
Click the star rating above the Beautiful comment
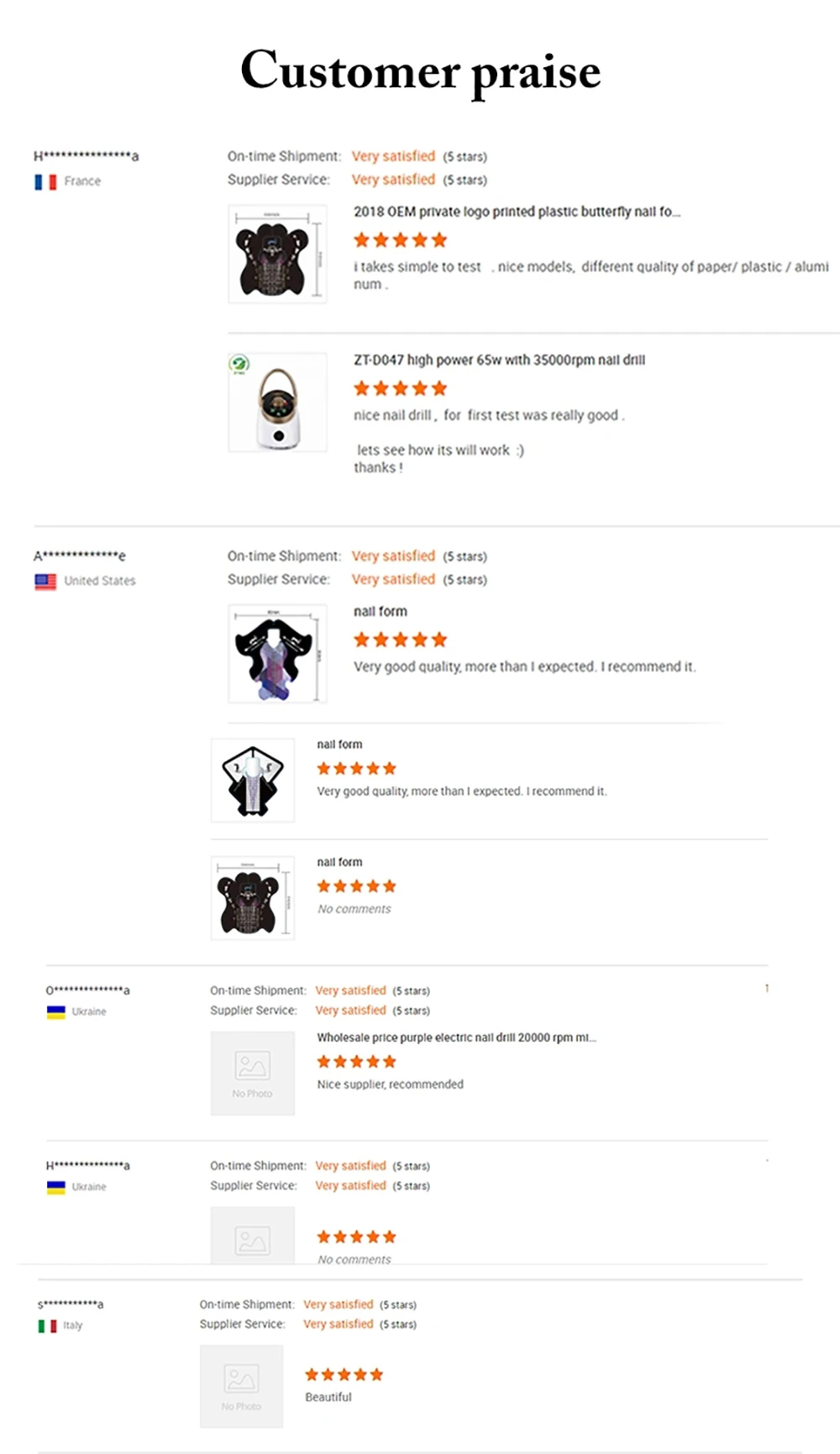344,1374
